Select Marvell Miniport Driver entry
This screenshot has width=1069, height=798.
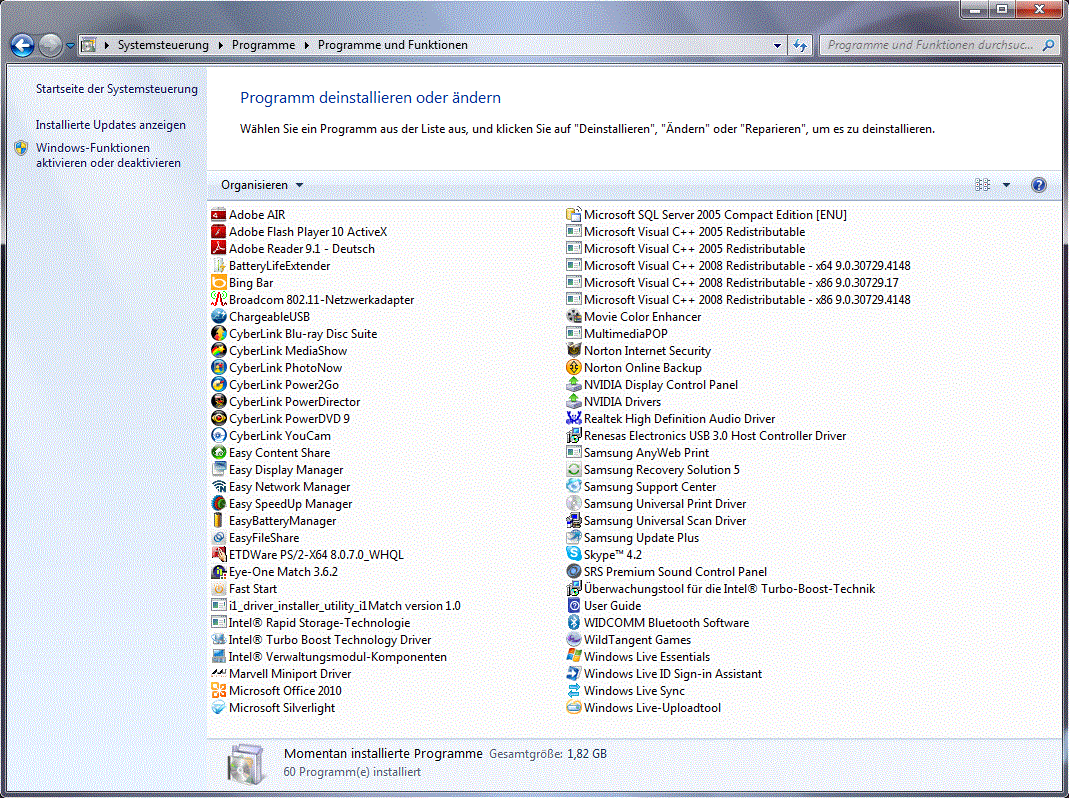click(x=282, y=674)
